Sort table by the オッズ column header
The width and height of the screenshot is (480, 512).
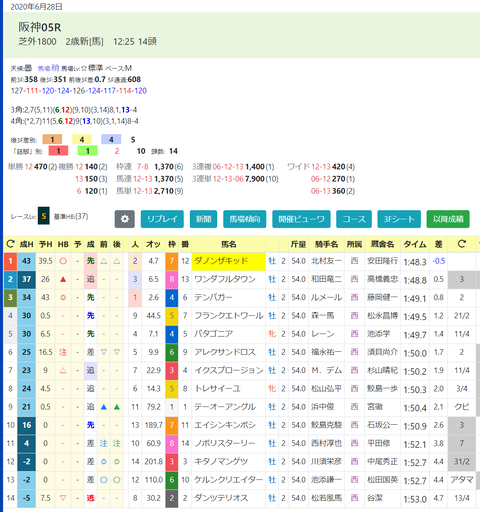click(153, 244)
